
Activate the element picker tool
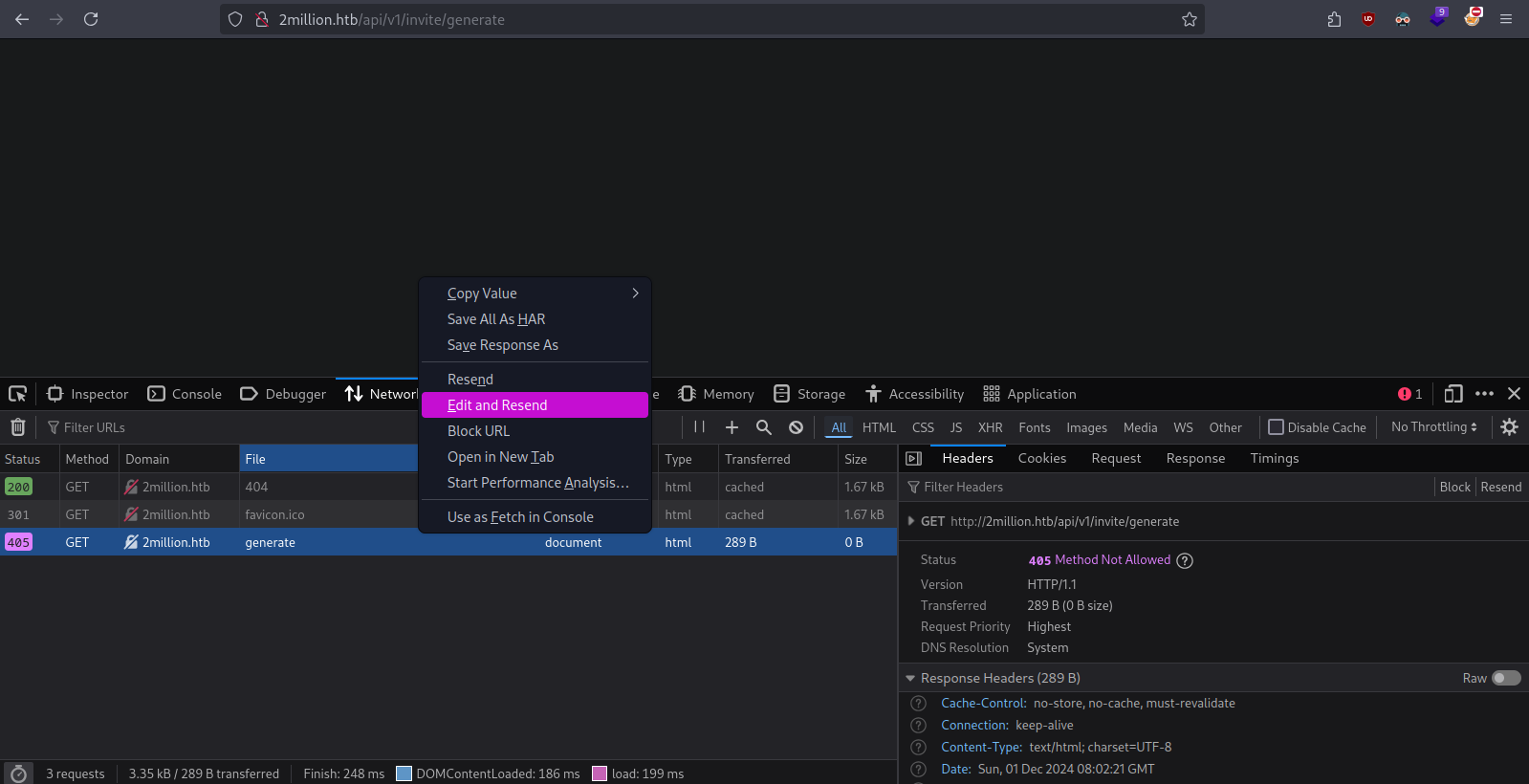tap(17, 394)
